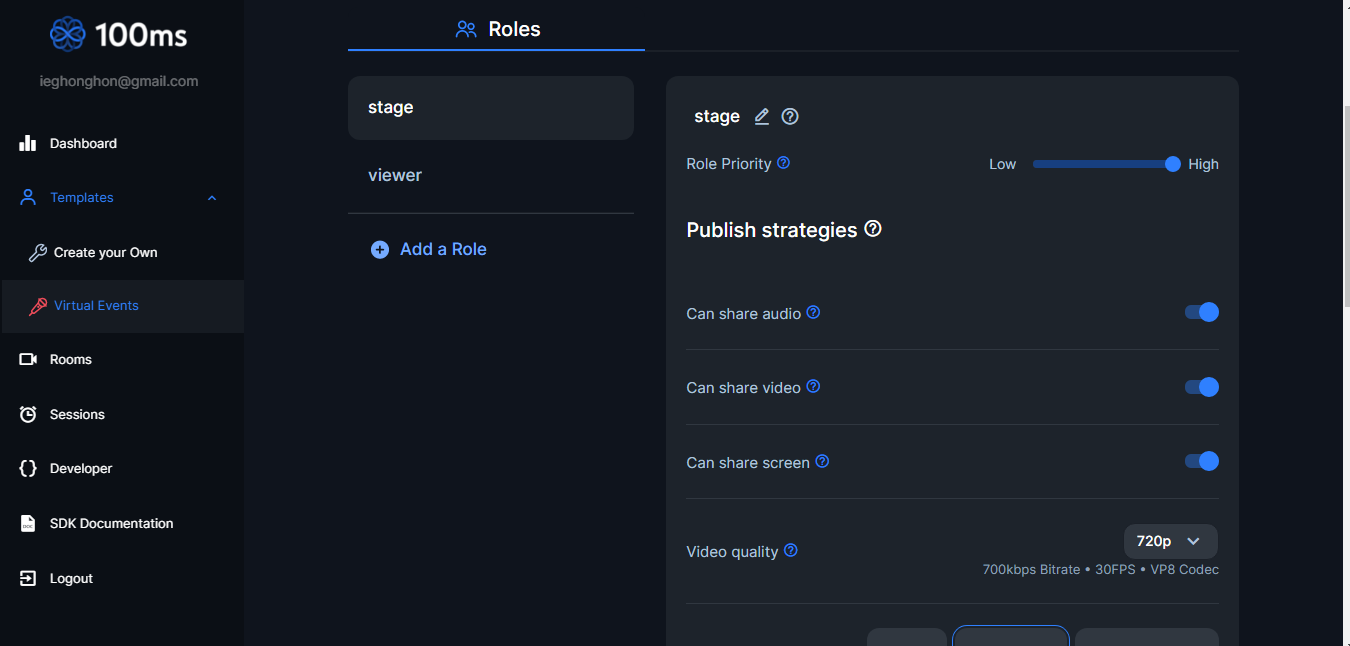
Task: Click help icon beside Publish strategies
Action: tap(873, 229)
